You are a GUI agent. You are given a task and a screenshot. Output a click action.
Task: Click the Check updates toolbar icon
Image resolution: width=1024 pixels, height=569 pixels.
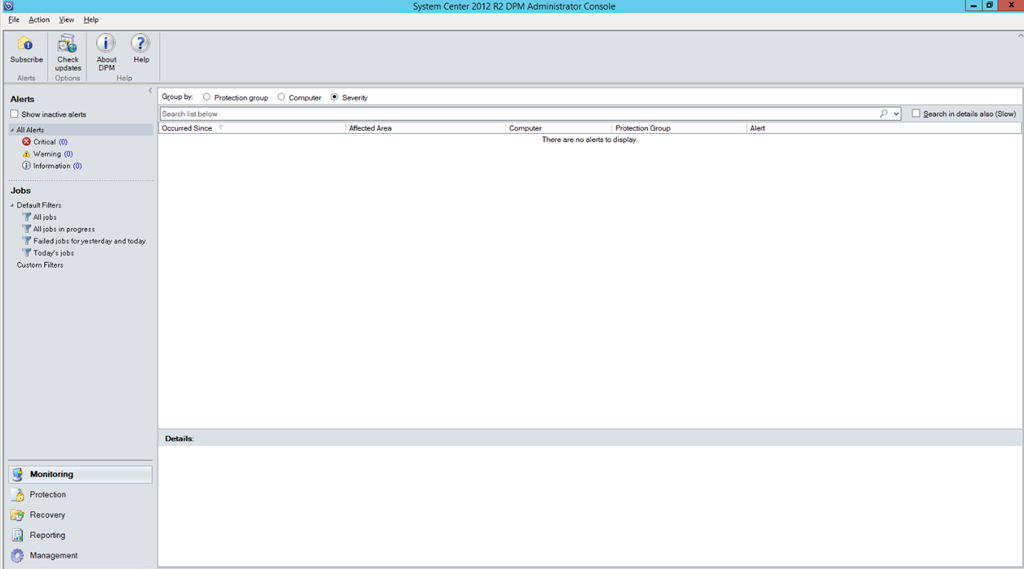[x=68, y=45]
